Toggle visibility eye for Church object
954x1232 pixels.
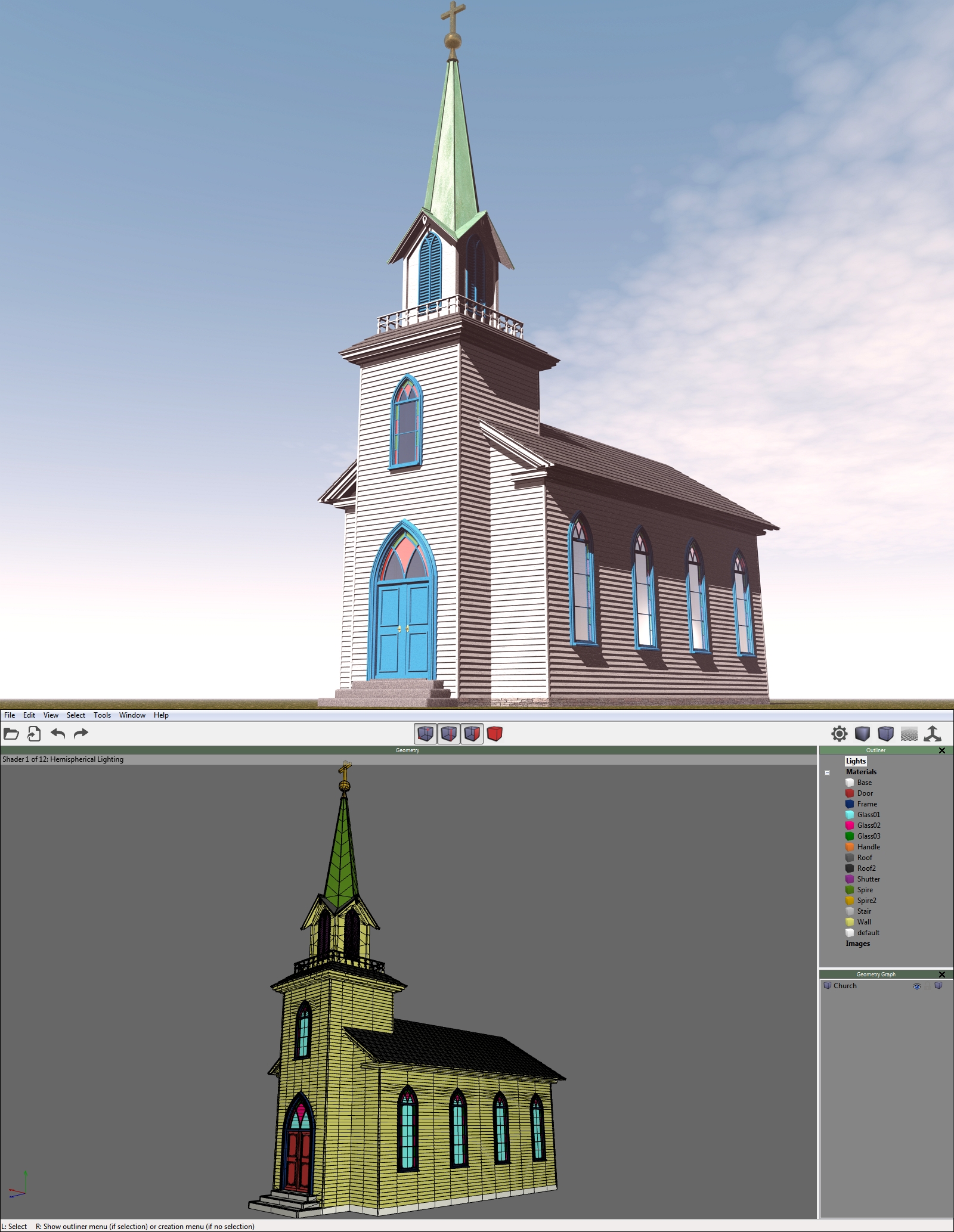click(917, 986)
